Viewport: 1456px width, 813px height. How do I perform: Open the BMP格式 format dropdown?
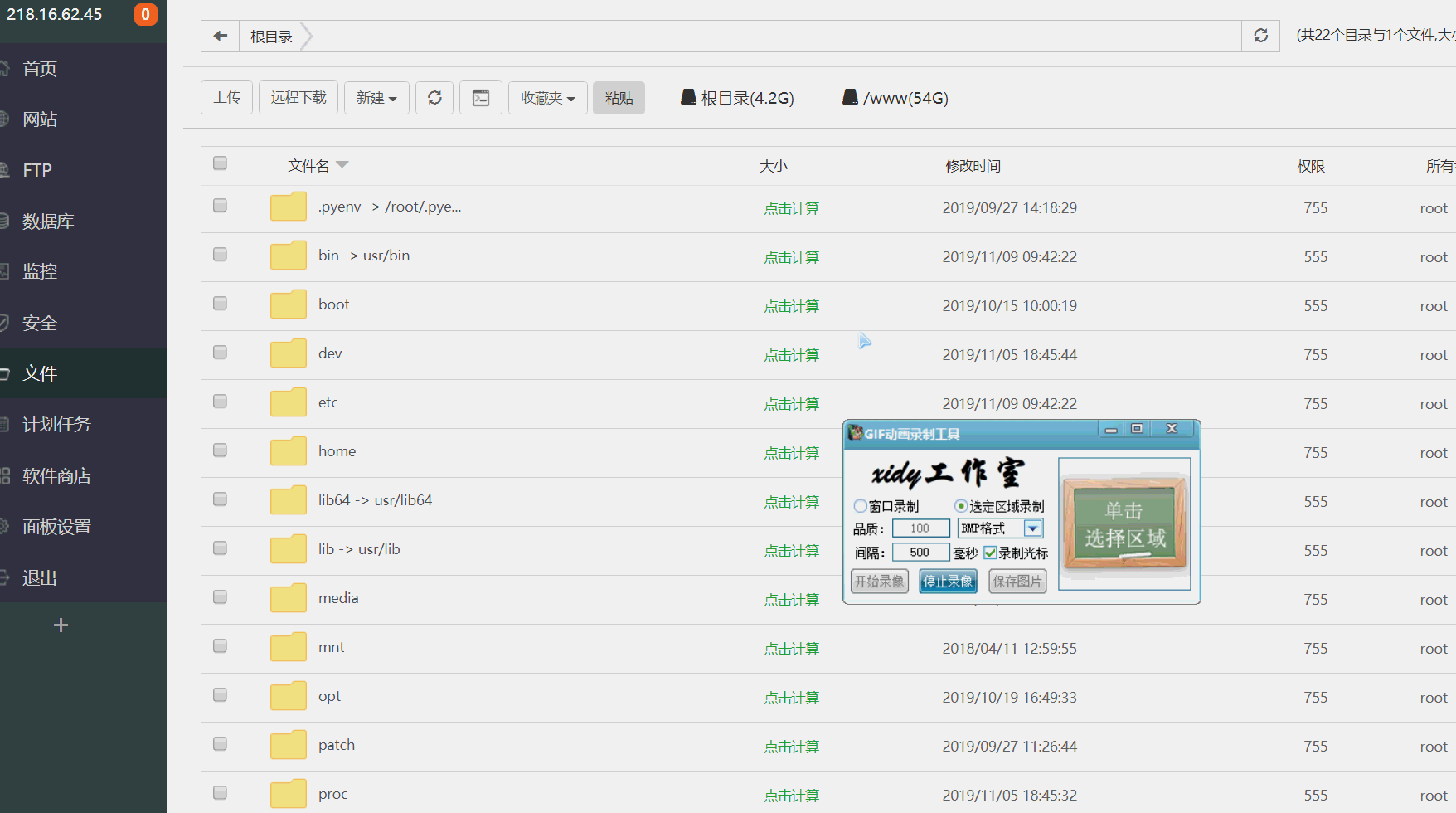tap(1033, 528)
